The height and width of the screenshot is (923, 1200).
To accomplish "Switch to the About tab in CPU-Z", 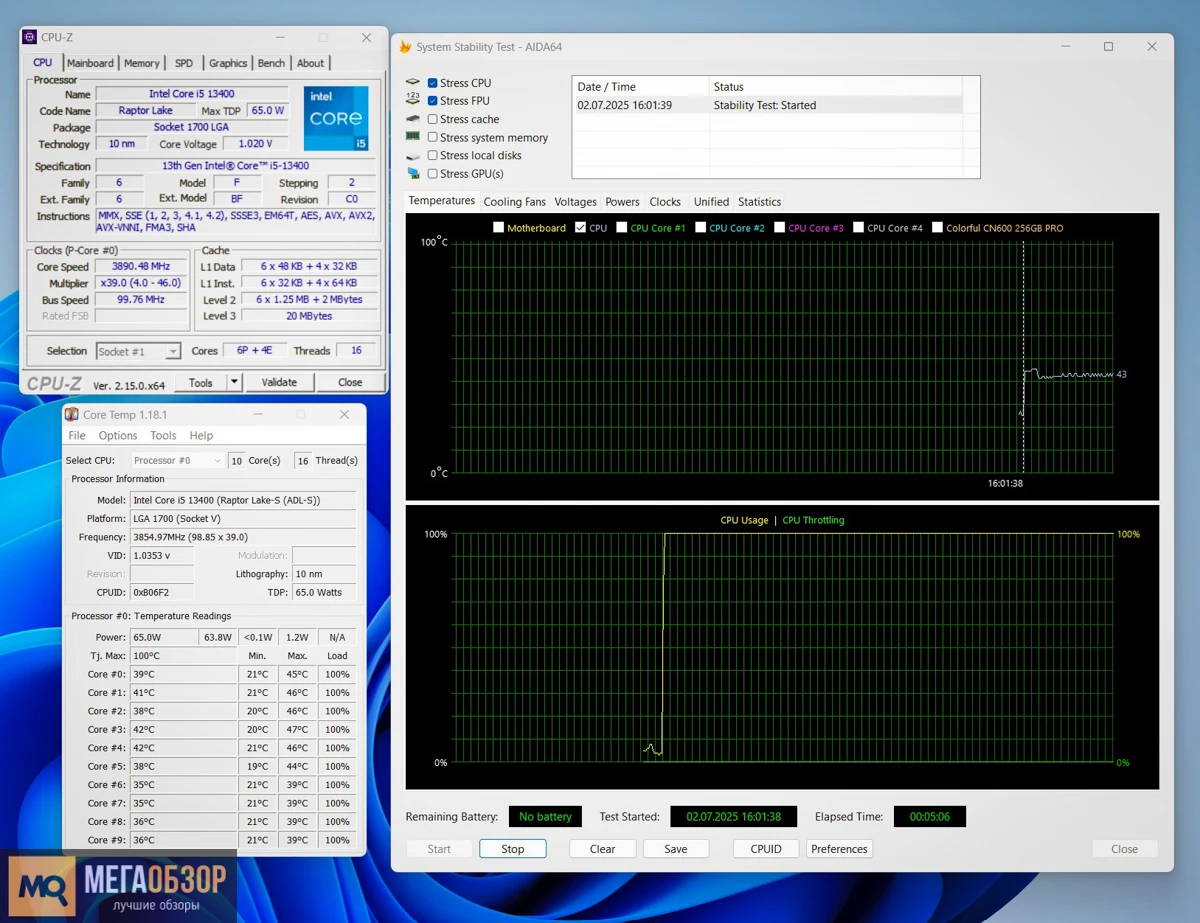I will coord(310,63).
